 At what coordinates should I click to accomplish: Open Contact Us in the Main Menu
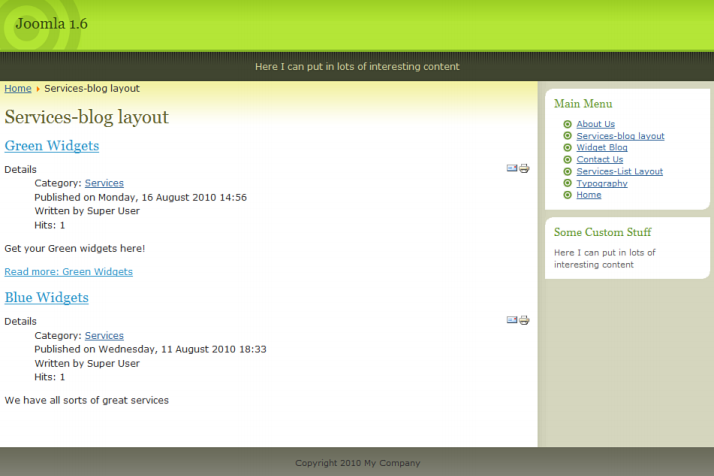coord(599,159)
